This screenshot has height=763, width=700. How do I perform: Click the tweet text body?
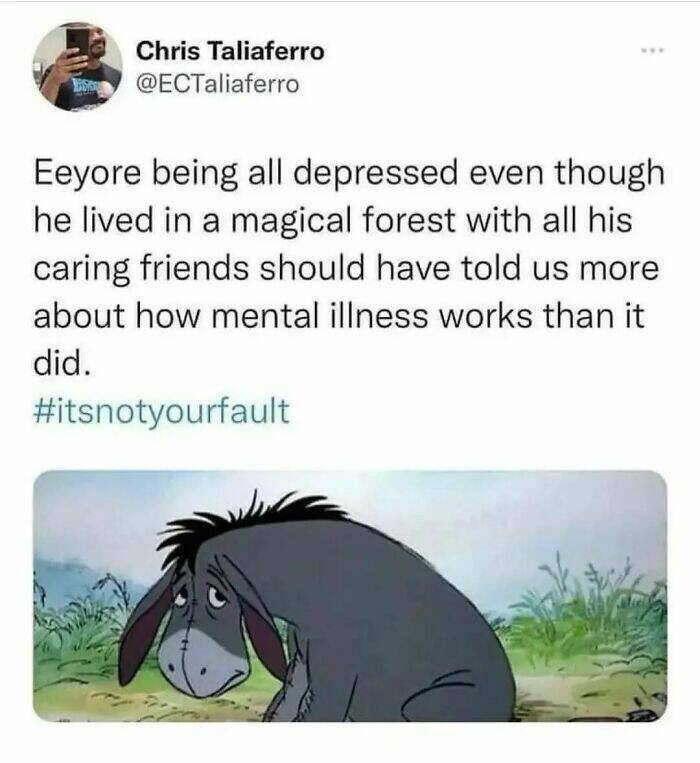click(349, 268)
